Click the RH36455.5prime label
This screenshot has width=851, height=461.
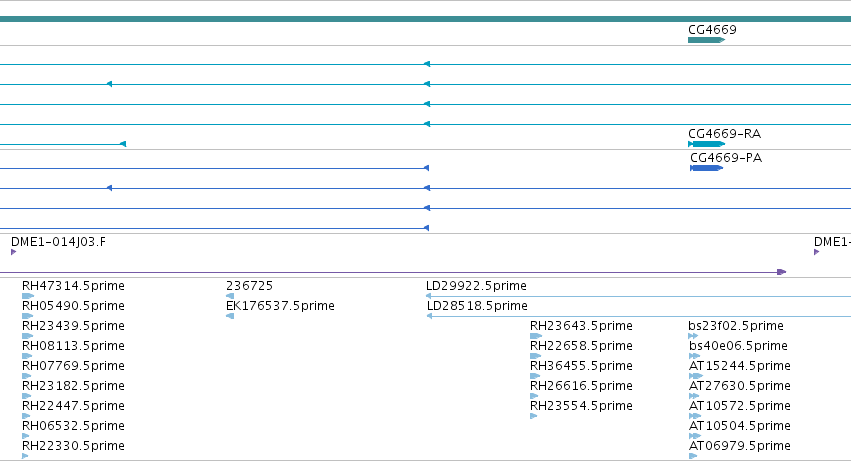coord(581,366)
